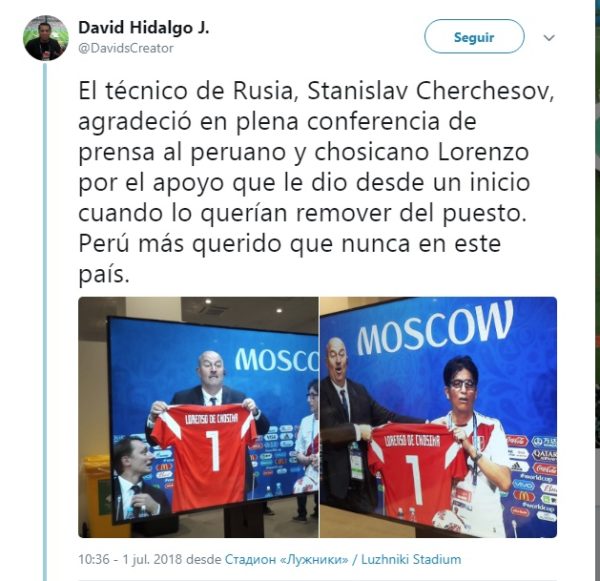Image resolution: width=600 pixels, height=581 pixels.
Task: Click the final word país in the tweet
Action: 104,275
